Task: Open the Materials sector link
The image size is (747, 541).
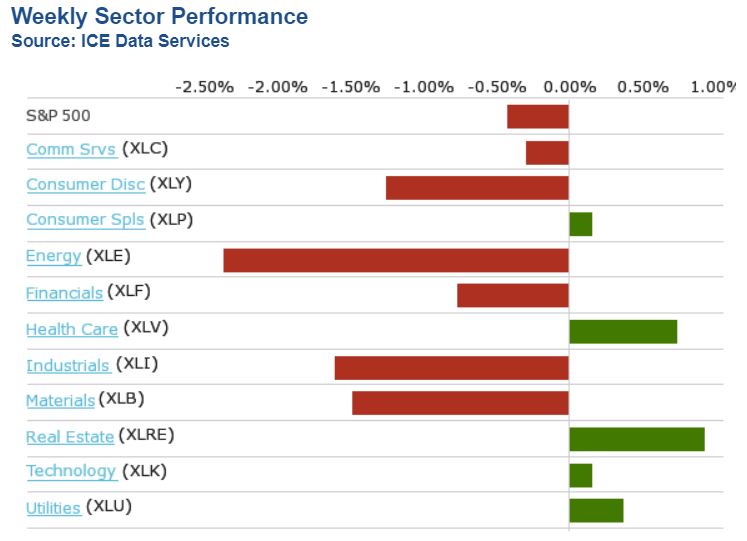Action: tap(60, 401)
